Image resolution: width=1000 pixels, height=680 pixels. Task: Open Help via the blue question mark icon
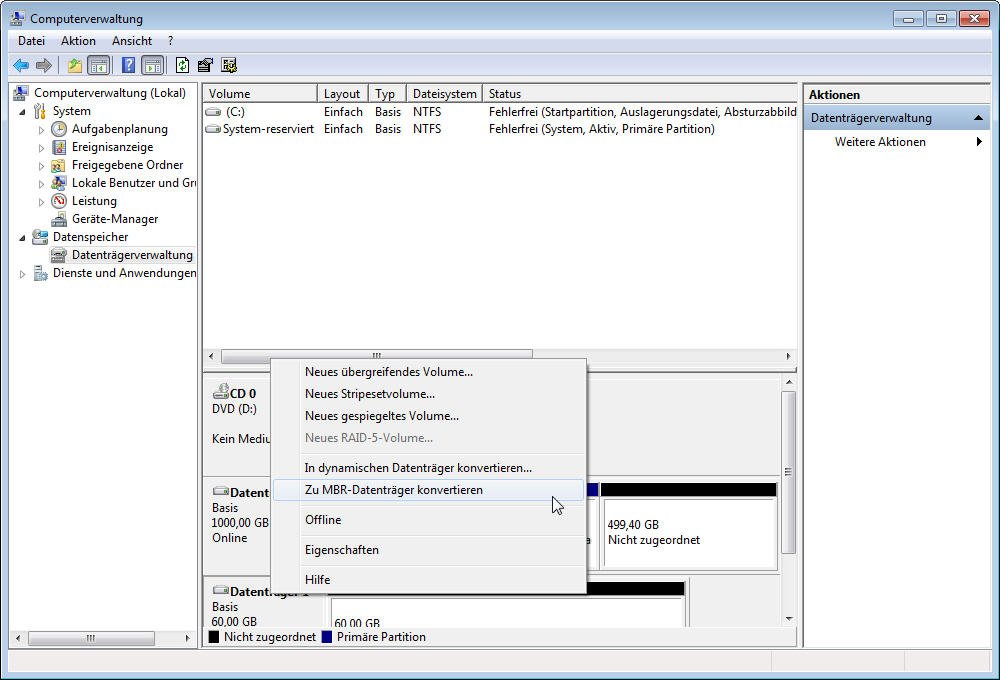(x=128, y=65)
